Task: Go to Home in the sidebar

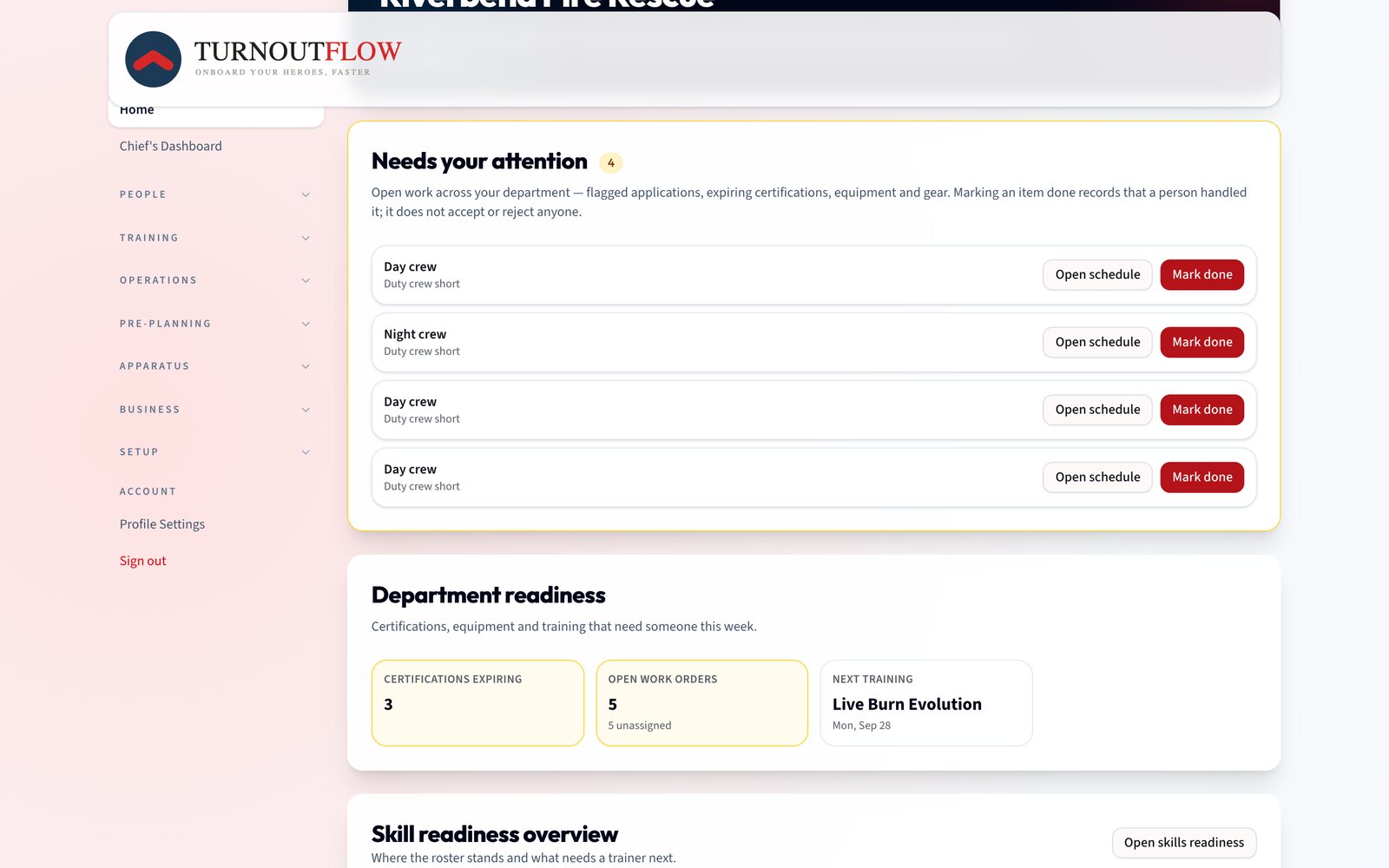Action: click(215, 114)
